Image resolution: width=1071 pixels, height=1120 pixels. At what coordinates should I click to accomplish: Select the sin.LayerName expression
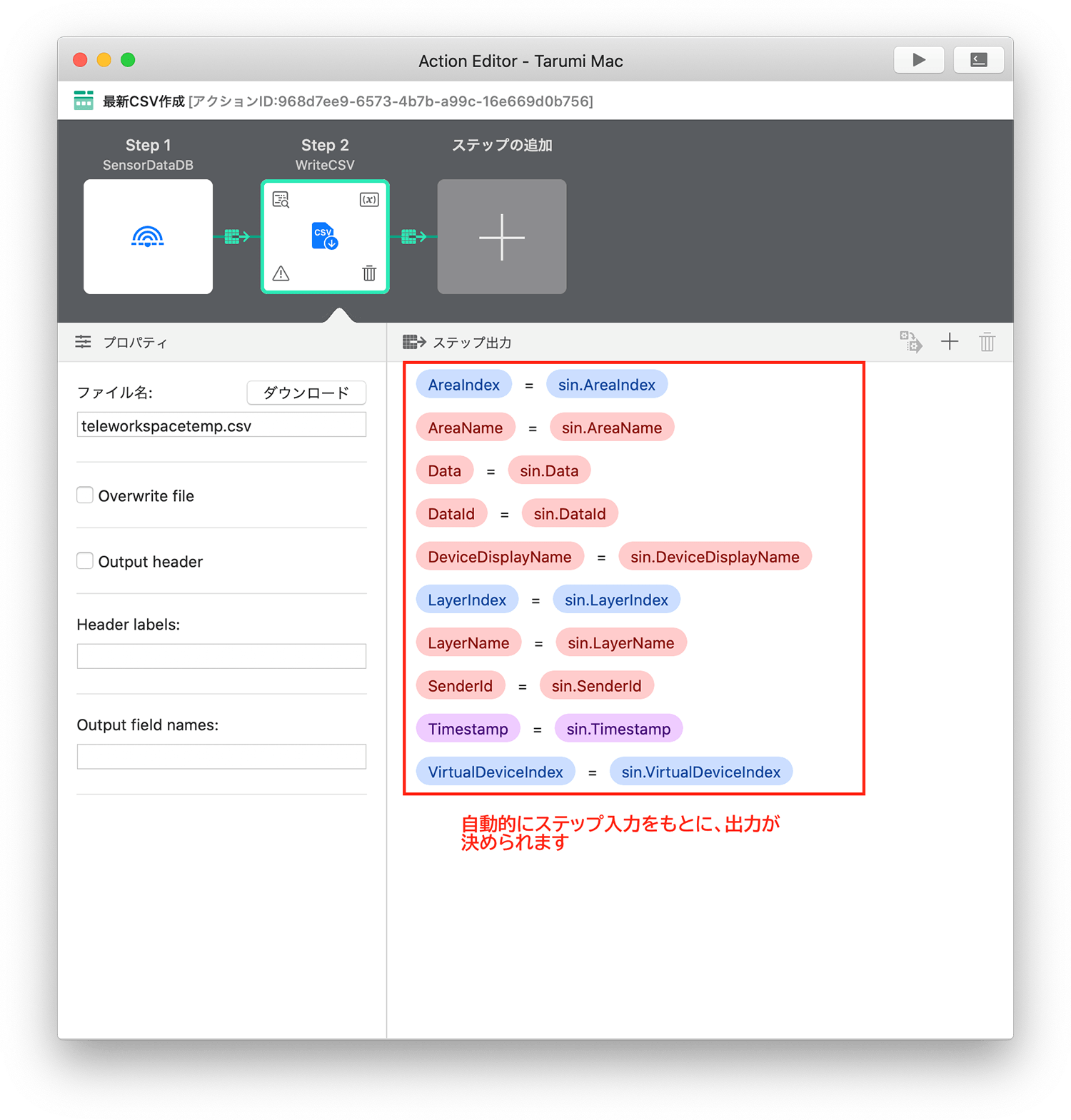coord(621,642)
